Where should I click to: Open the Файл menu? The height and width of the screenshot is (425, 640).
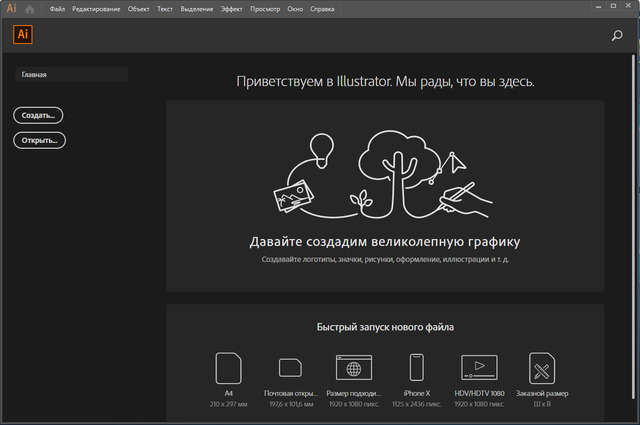click(x=58, y=9)
